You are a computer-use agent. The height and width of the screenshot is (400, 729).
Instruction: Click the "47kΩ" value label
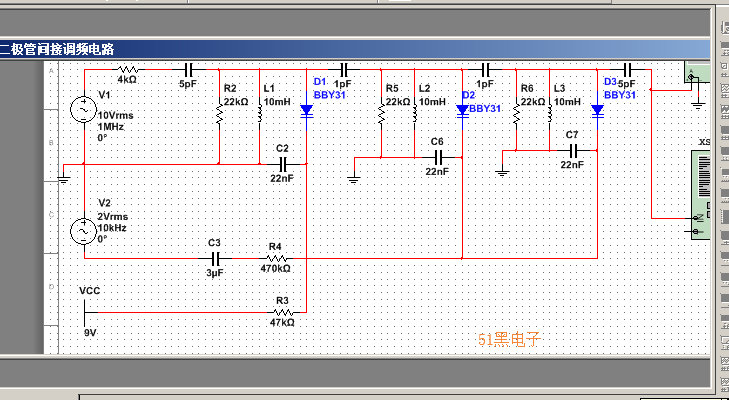tap(282, 322)
